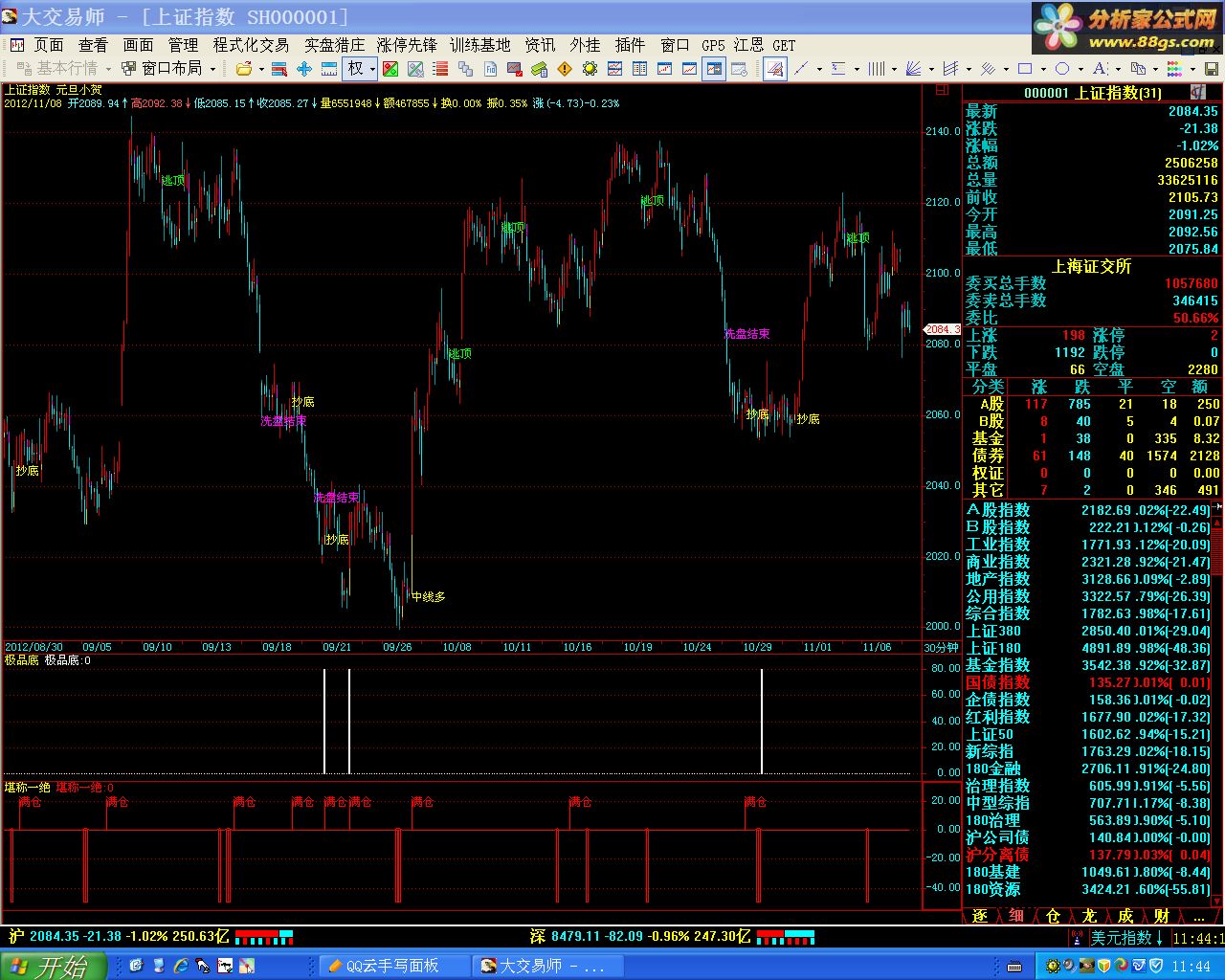This screenshot has height=980, width=1225.
Task: Click the ruler measurement toolbar icon
Action: pyautogui.click(x=328, y=69)
